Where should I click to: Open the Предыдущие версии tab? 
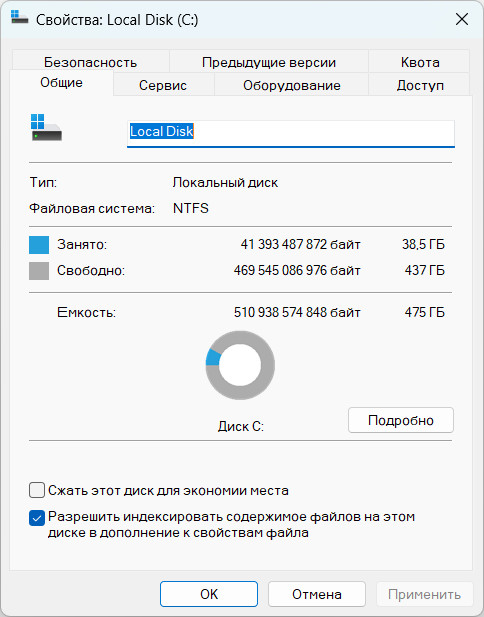coord(269,62)
